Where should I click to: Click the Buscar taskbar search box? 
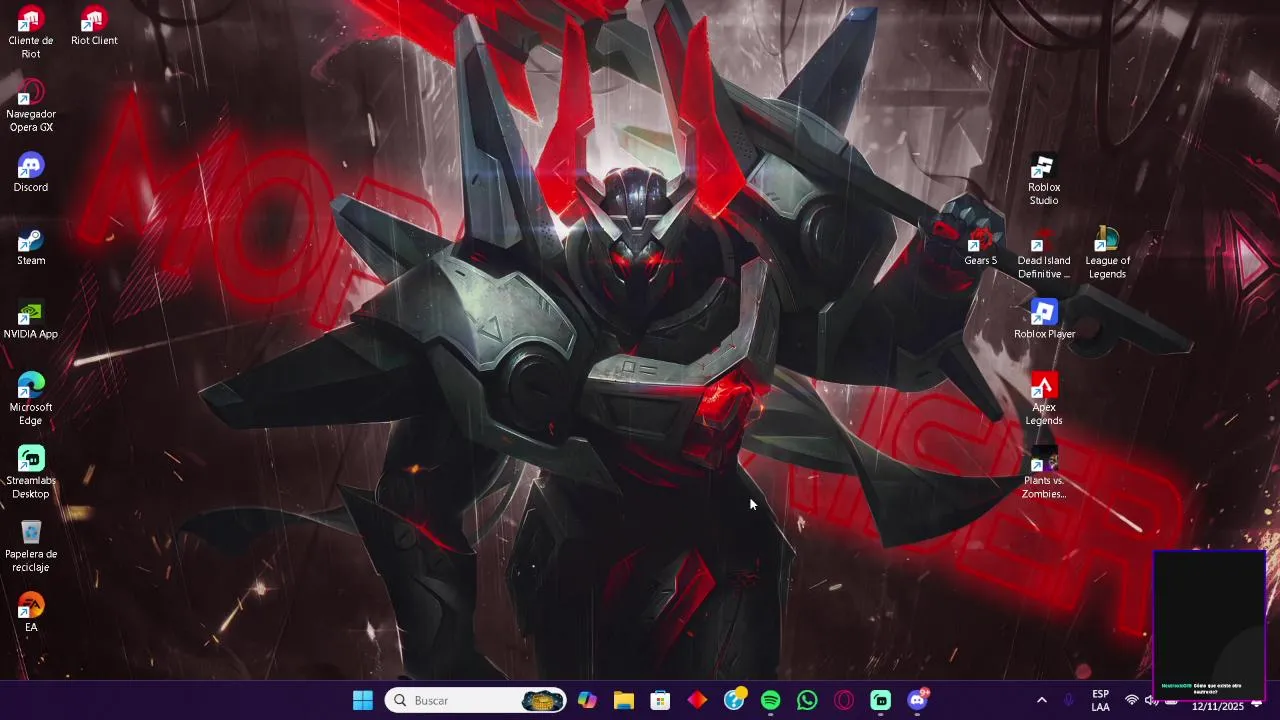coord(475,701)
